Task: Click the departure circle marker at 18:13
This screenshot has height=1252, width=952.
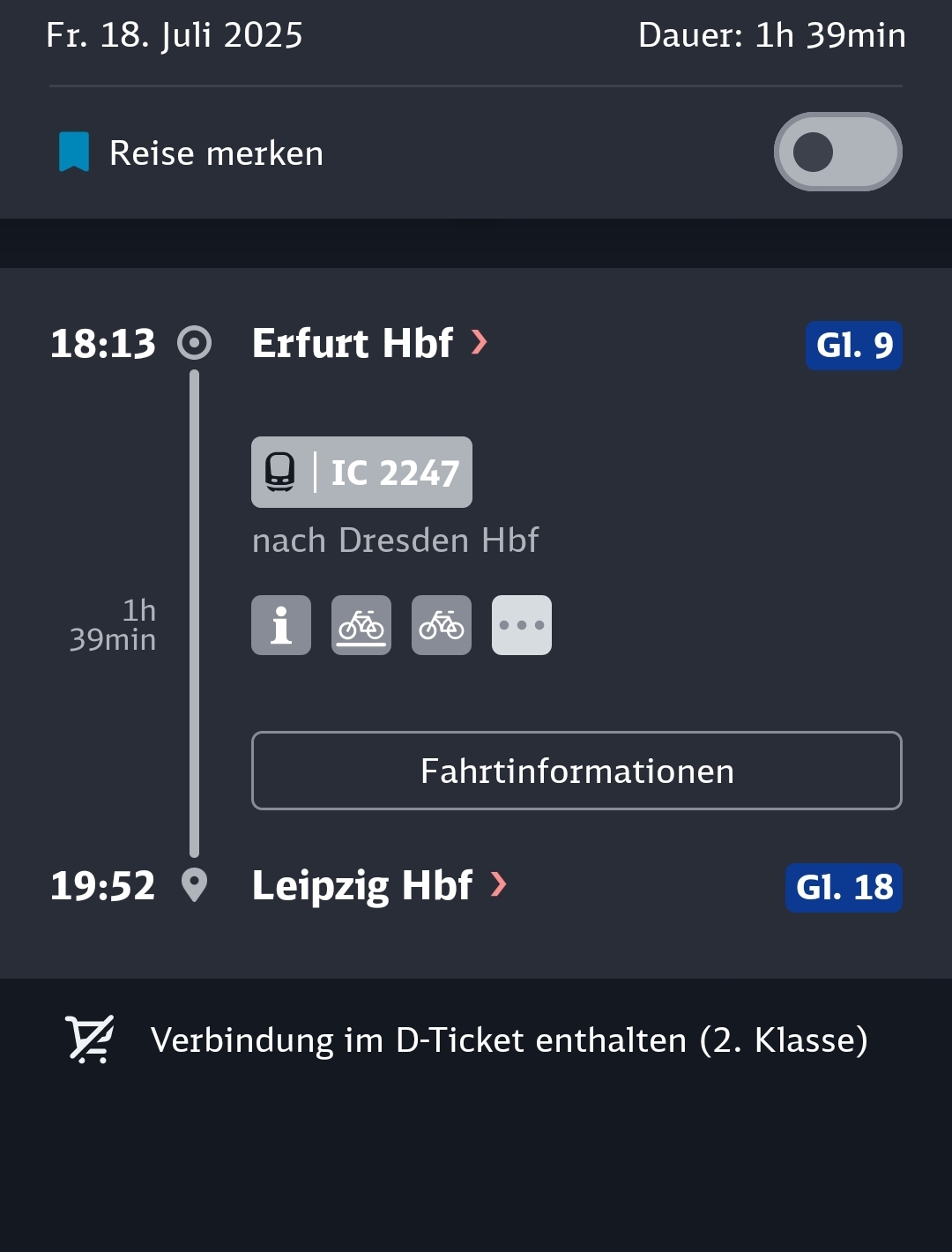Action: tap(194, 343)
